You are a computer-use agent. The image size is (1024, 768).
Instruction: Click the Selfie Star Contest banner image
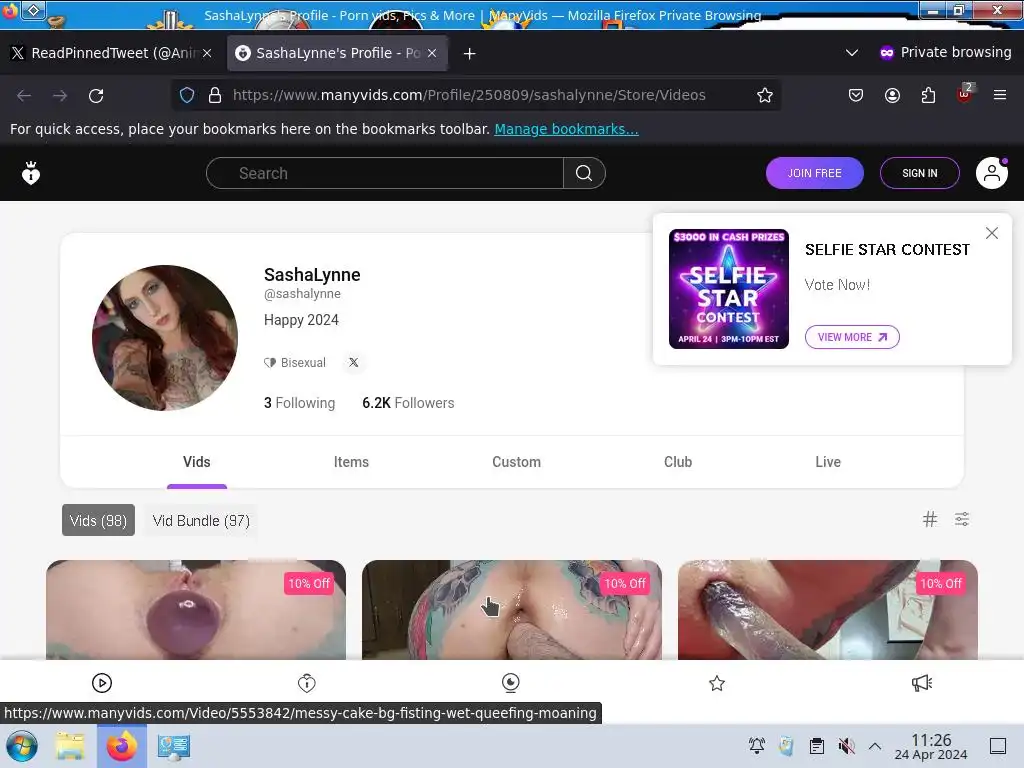[729, 289]
